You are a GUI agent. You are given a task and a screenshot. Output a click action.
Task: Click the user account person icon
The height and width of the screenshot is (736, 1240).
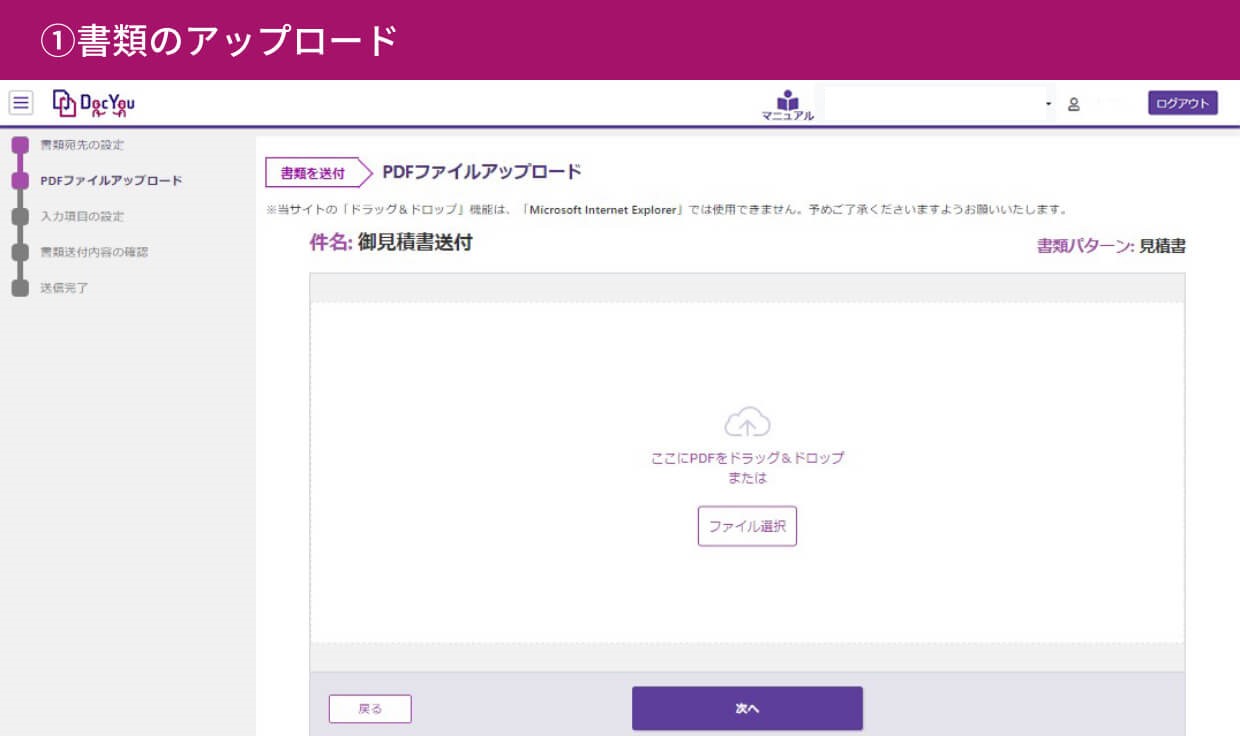tap(1072, 103)
